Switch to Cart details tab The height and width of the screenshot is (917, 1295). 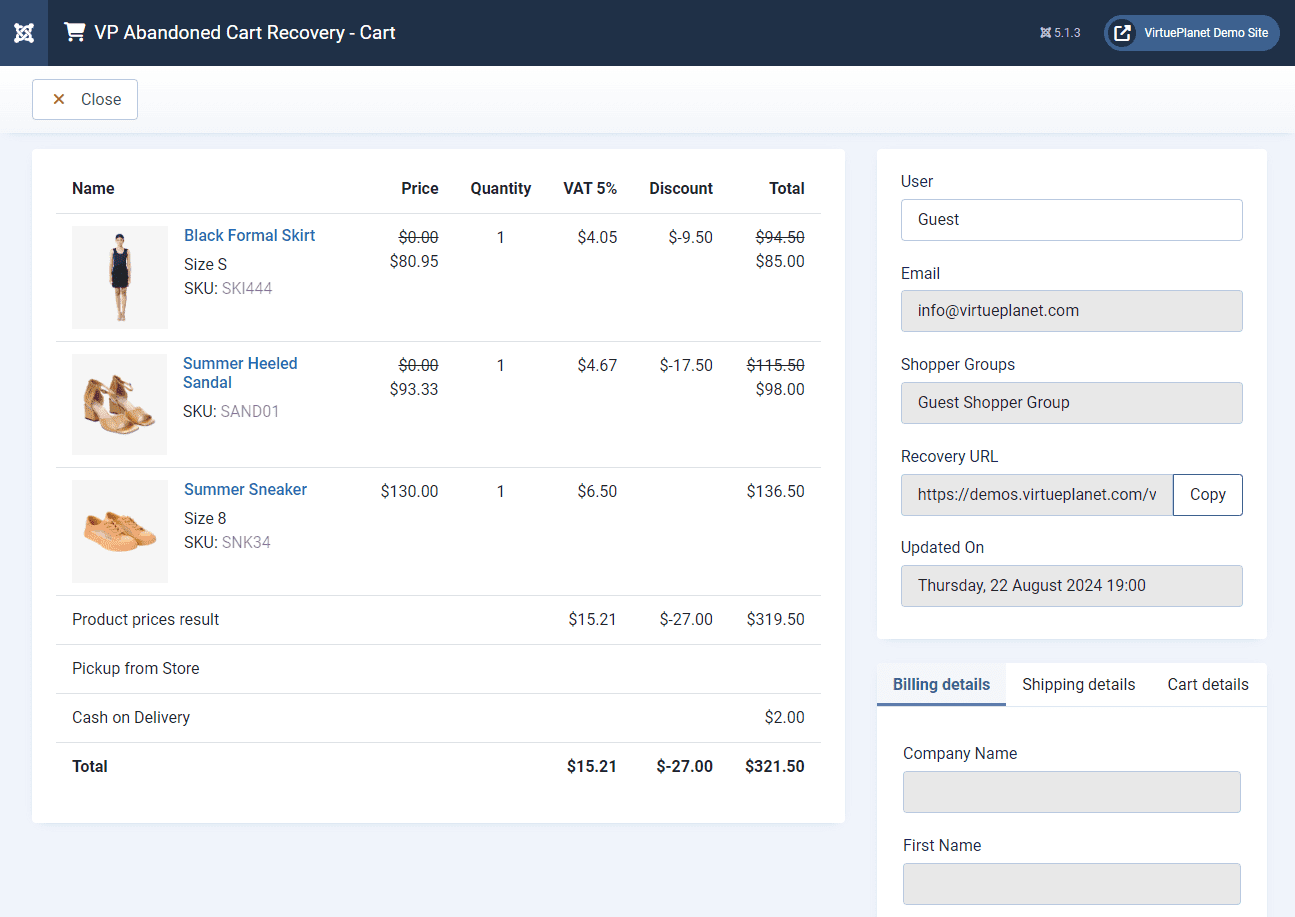click(1208, 685)
